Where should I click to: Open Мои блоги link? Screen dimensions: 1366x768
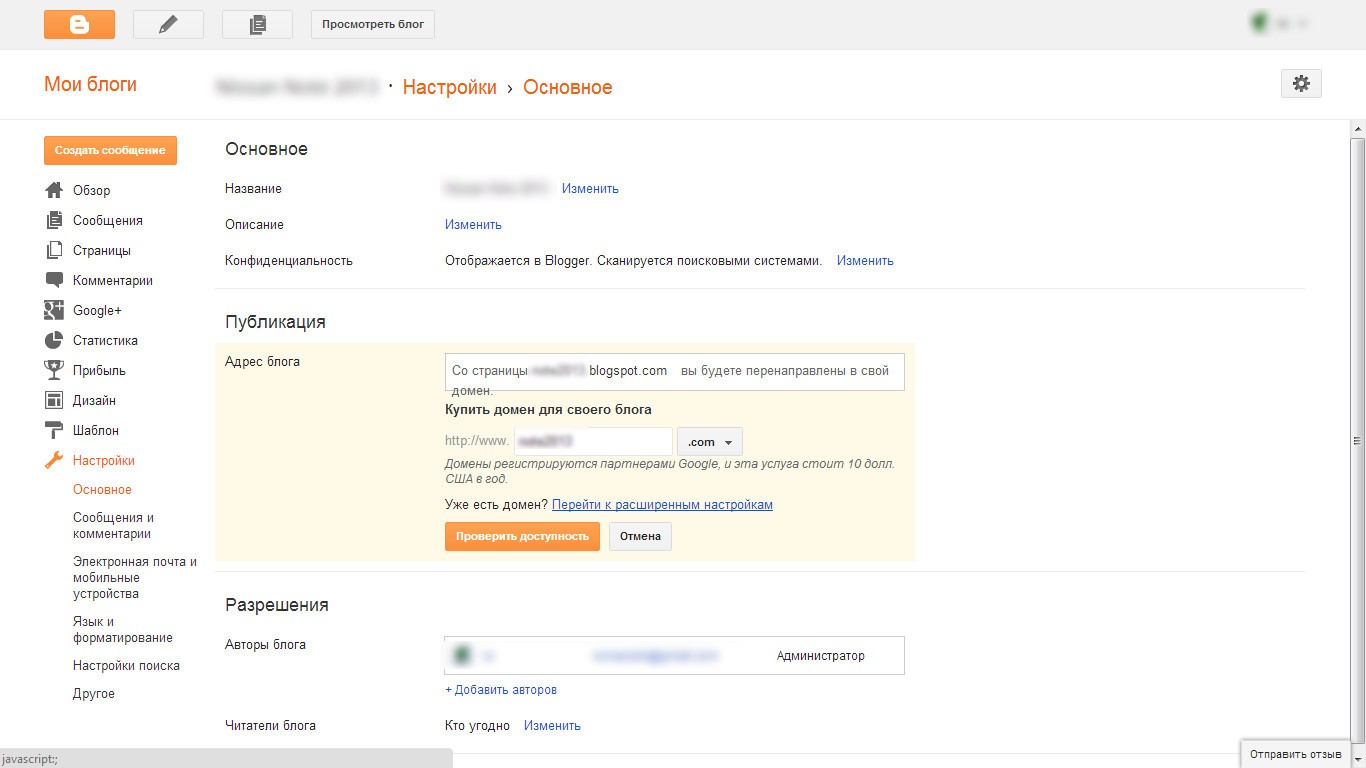pos(90,85)
